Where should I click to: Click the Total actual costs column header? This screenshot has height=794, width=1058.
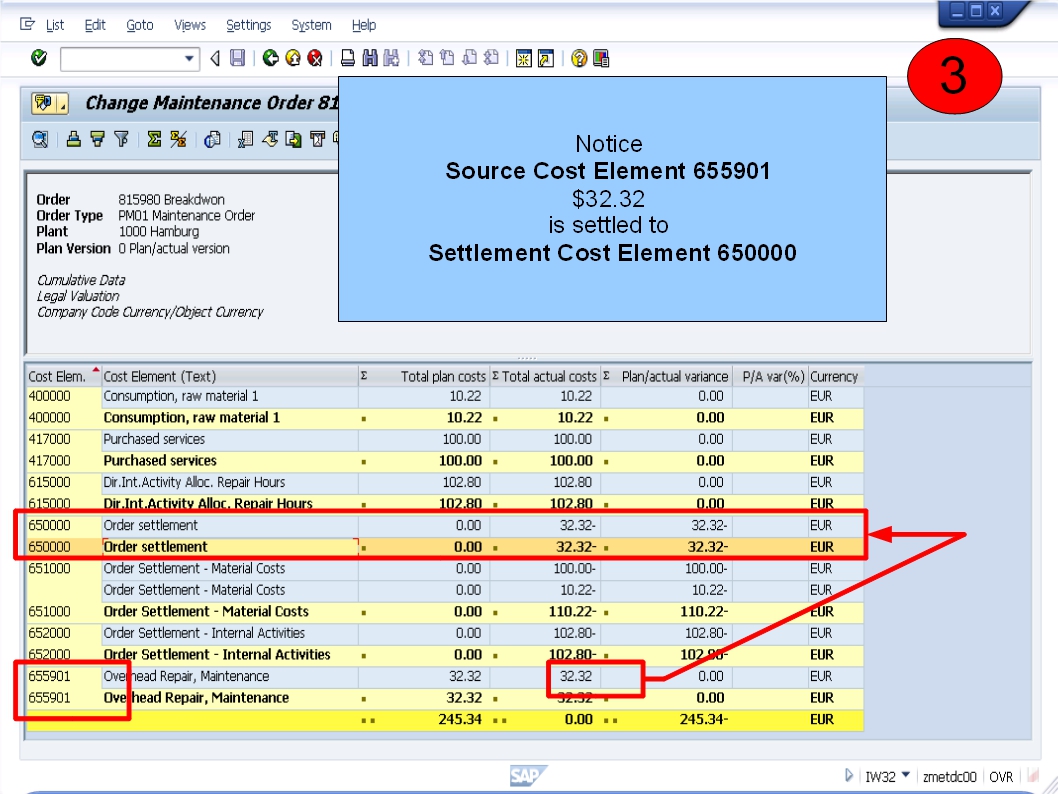coord(545,376)
